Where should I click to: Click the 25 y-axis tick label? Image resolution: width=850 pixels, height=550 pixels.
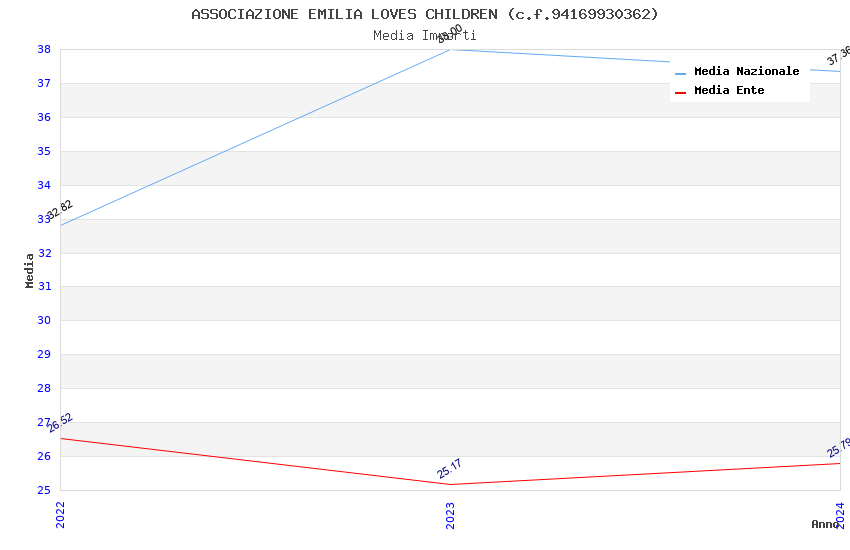(44, 490)
